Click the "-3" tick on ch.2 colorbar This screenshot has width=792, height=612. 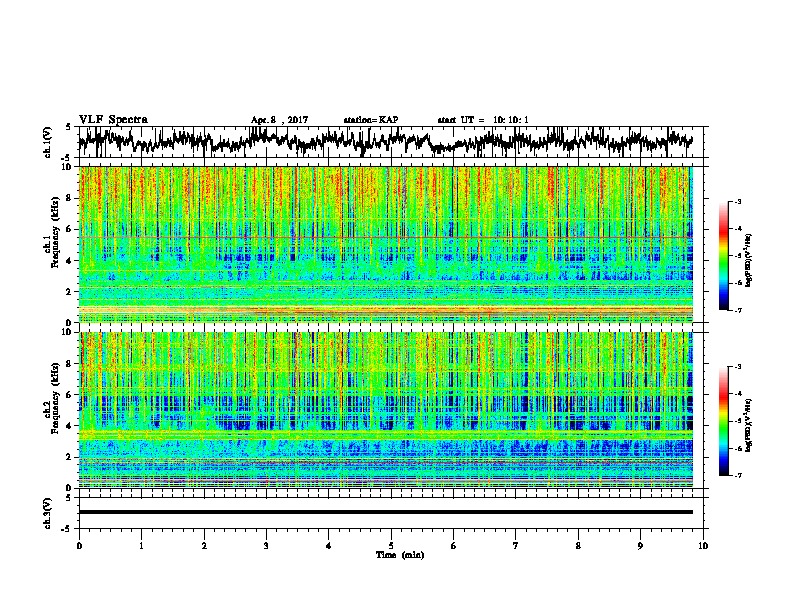(x=738, y=367)
